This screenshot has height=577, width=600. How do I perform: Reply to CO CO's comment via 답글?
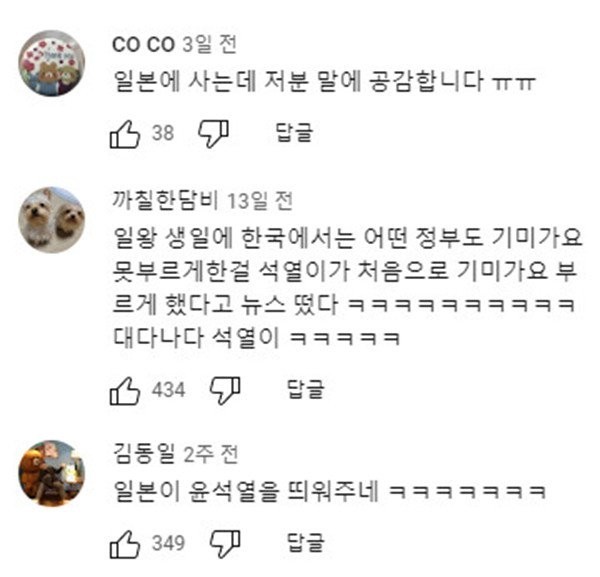click(x=295, y=133)
